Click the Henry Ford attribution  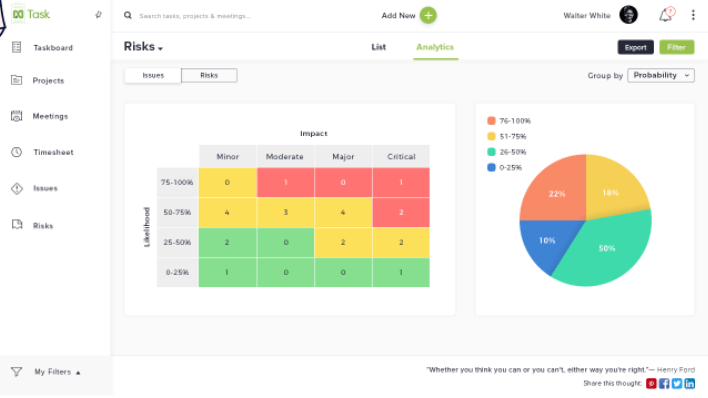click(675, 370)
